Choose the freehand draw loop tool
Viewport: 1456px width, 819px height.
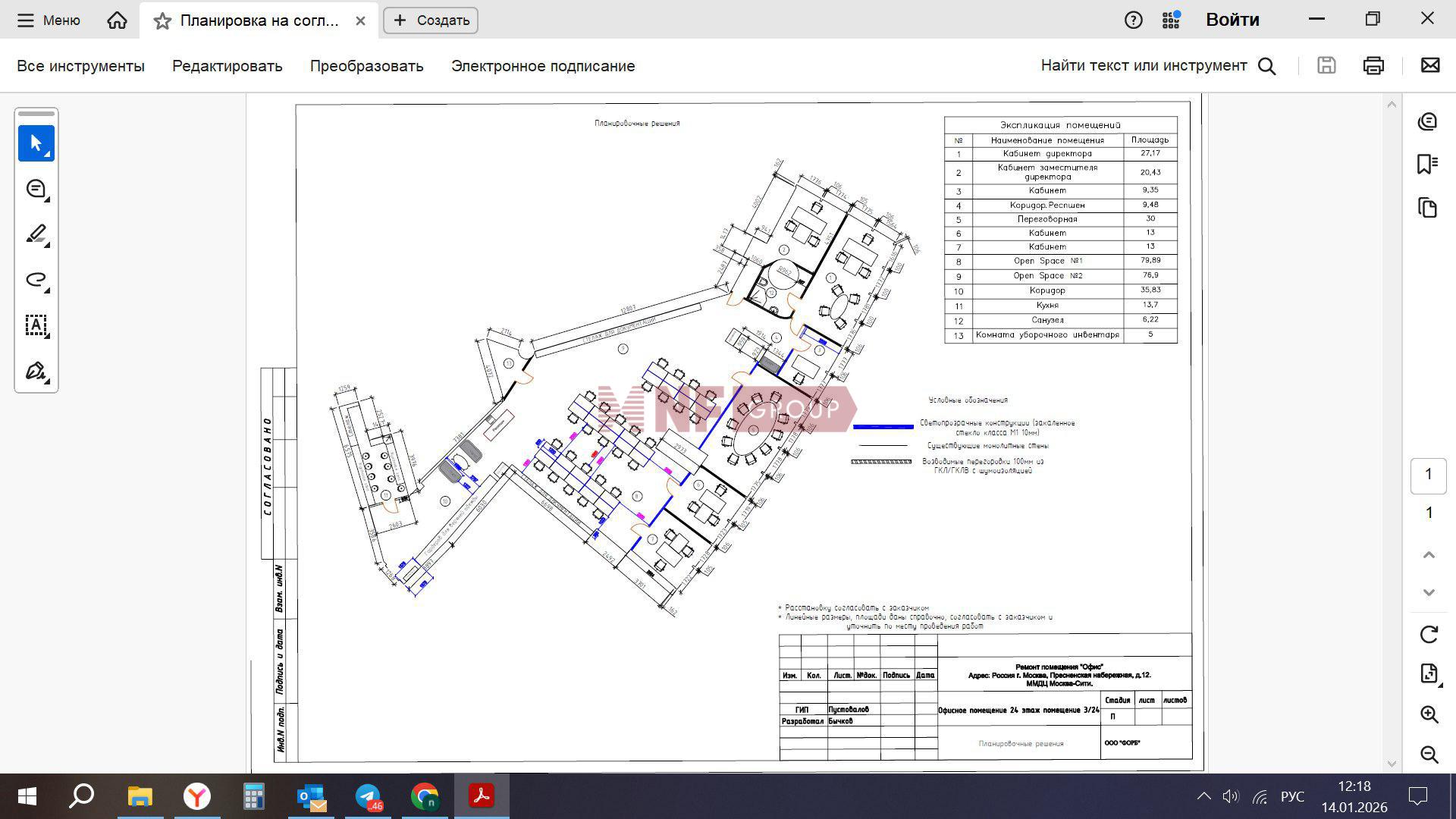pos(36,280)
